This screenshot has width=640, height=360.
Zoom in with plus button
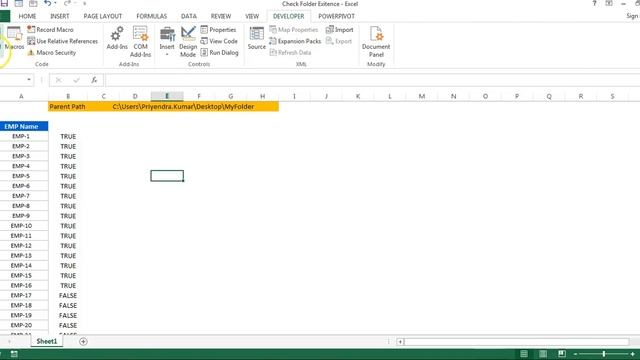pos(632,354)
